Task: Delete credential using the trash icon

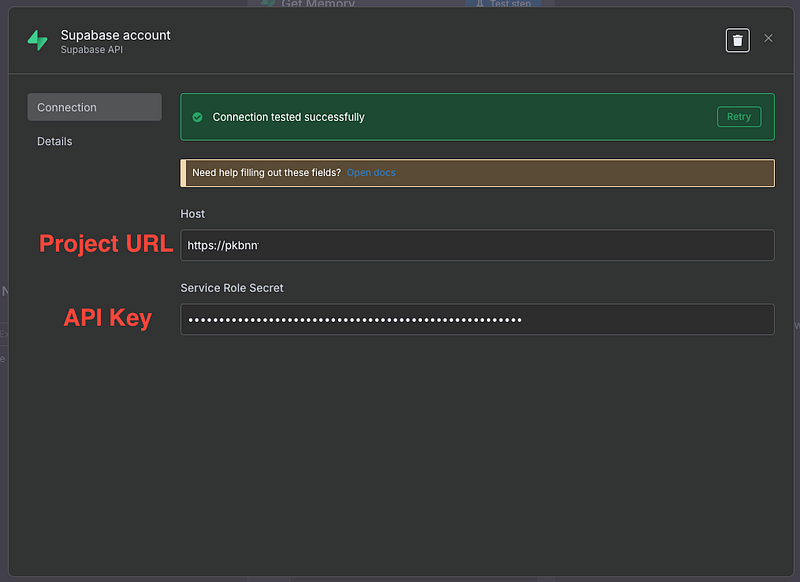Action: click(x=737, y=40)
